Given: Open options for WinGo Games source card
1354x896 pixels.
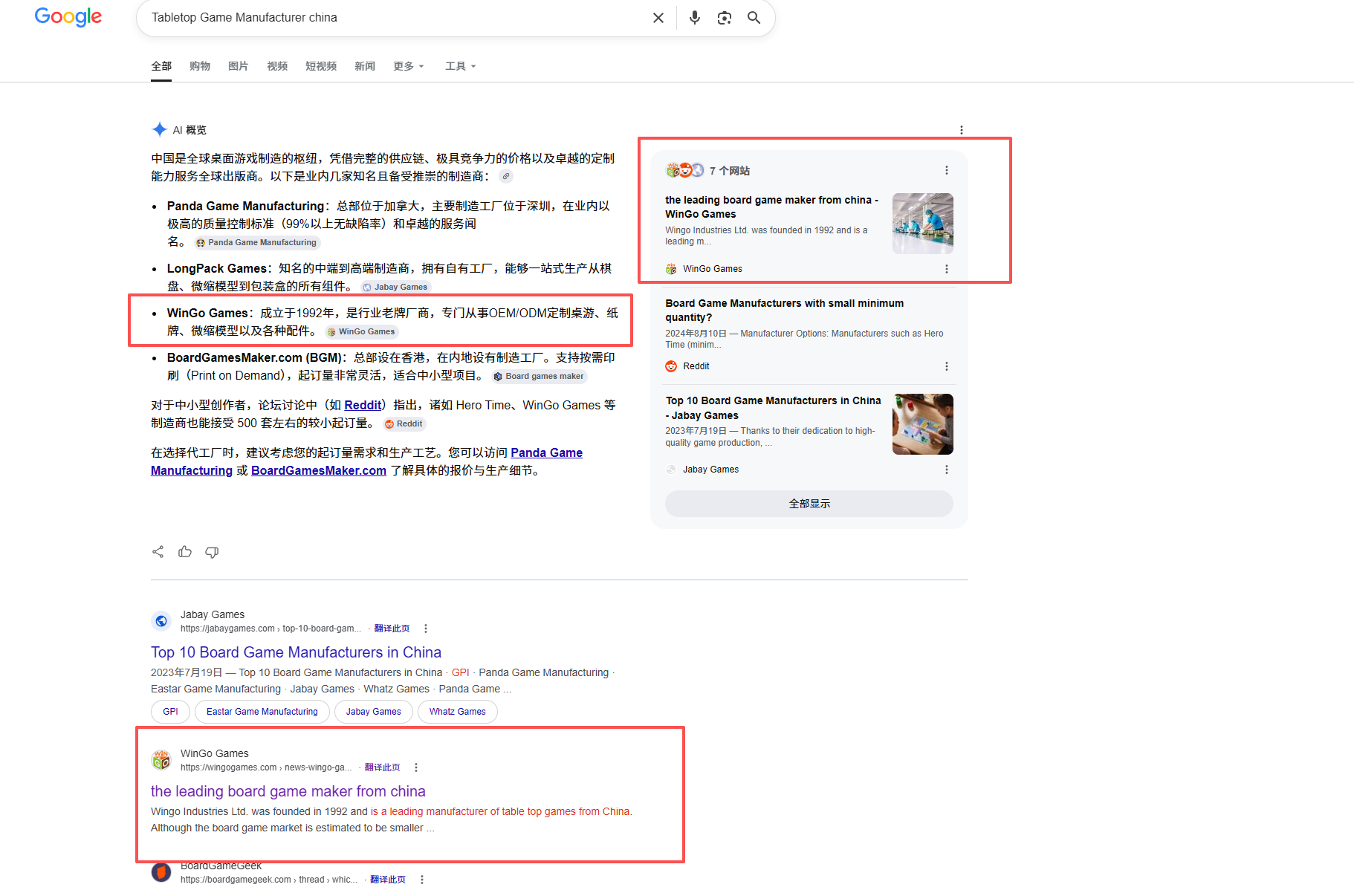Looking at the screenshot, I should coord(947,269).
